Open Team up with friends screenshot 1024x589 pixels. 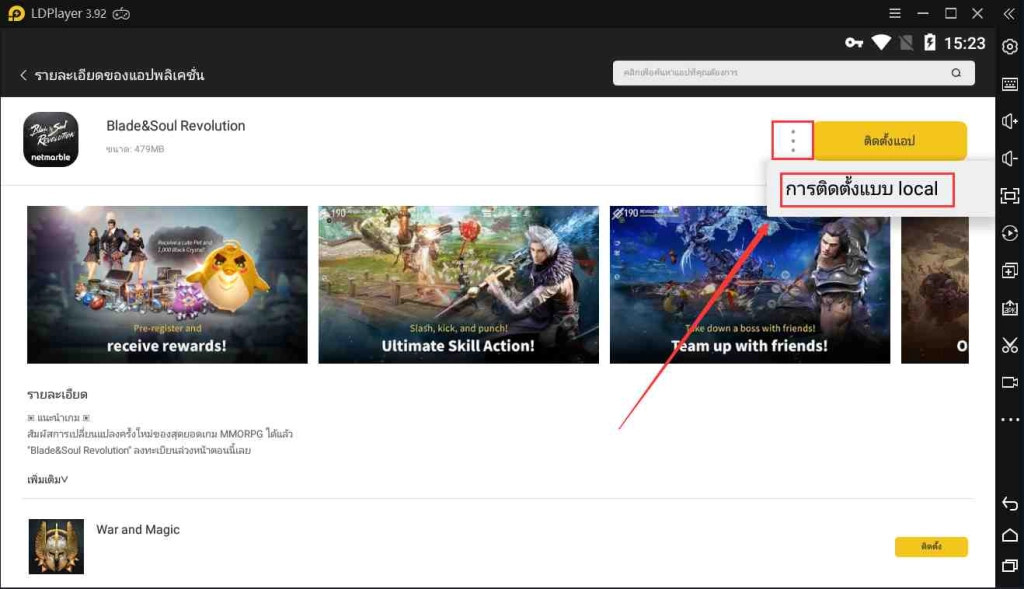pyautogui.click(x=750, y=285)
